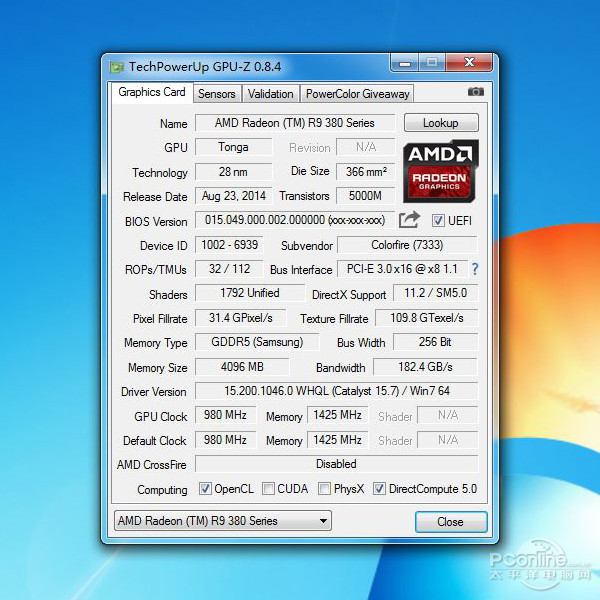The width and height of the screenshot is (600, 600).
Task: Click the GPU Clock value 980 MHz
Action: 225,415
